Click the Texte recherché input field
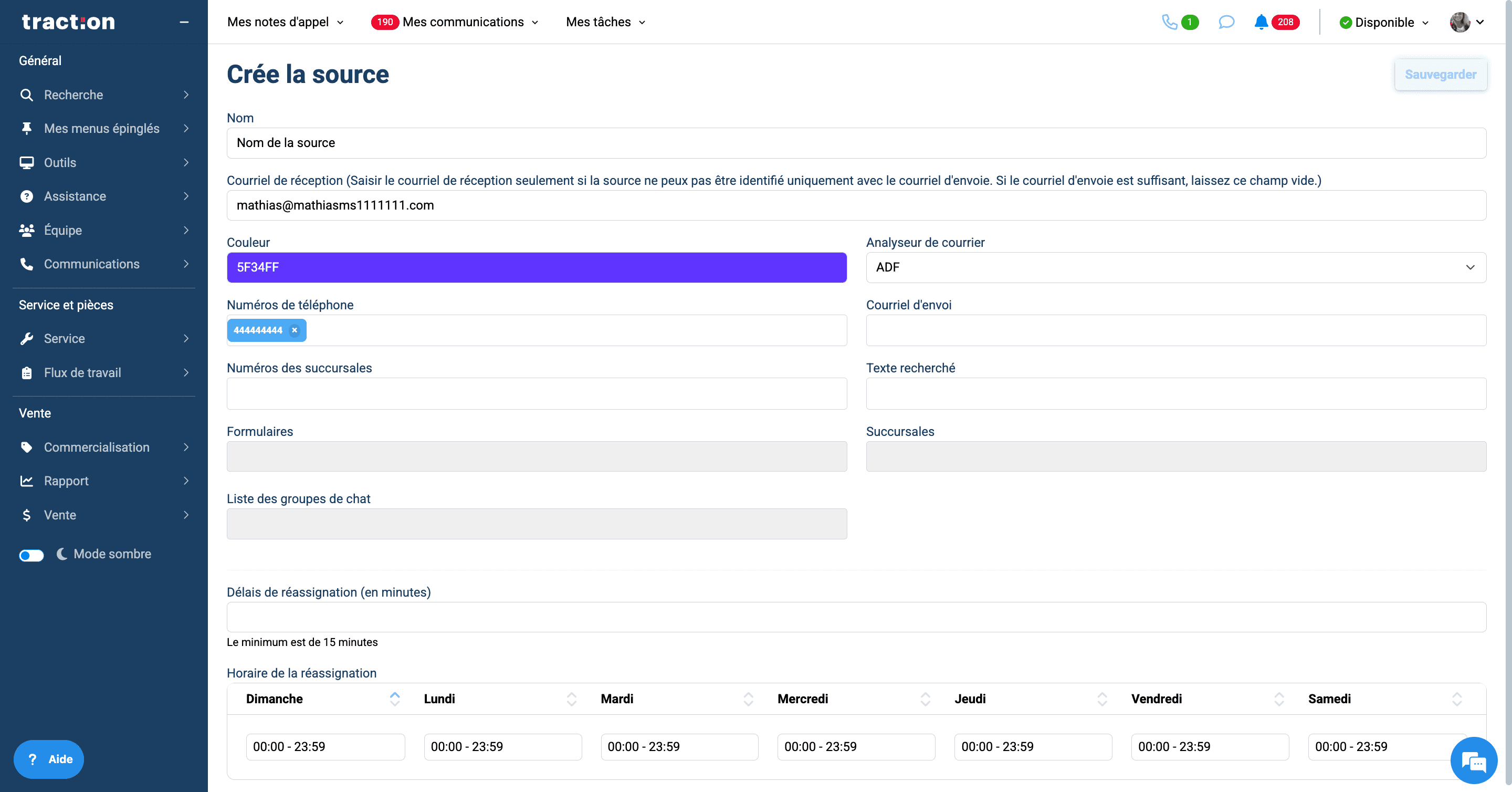 coord(1175,394)
